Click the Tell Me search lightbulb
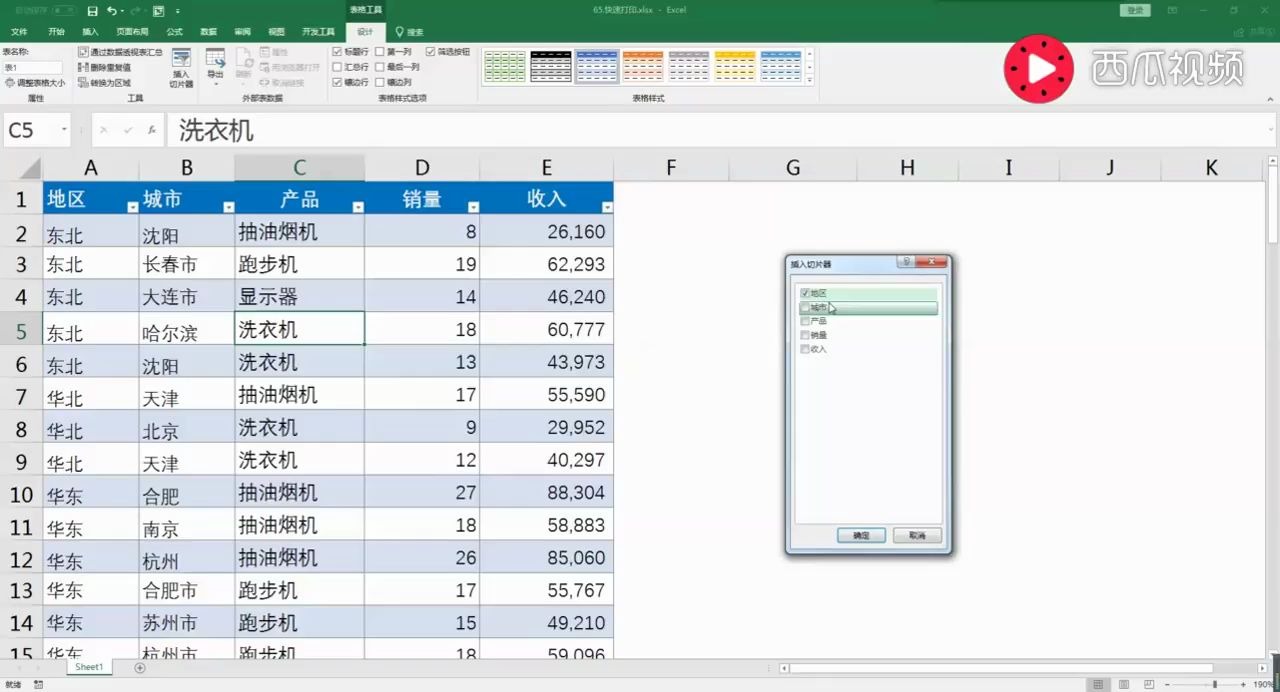Image resolution: width=1280 pixels, height=692 pixels. point(400,32)
